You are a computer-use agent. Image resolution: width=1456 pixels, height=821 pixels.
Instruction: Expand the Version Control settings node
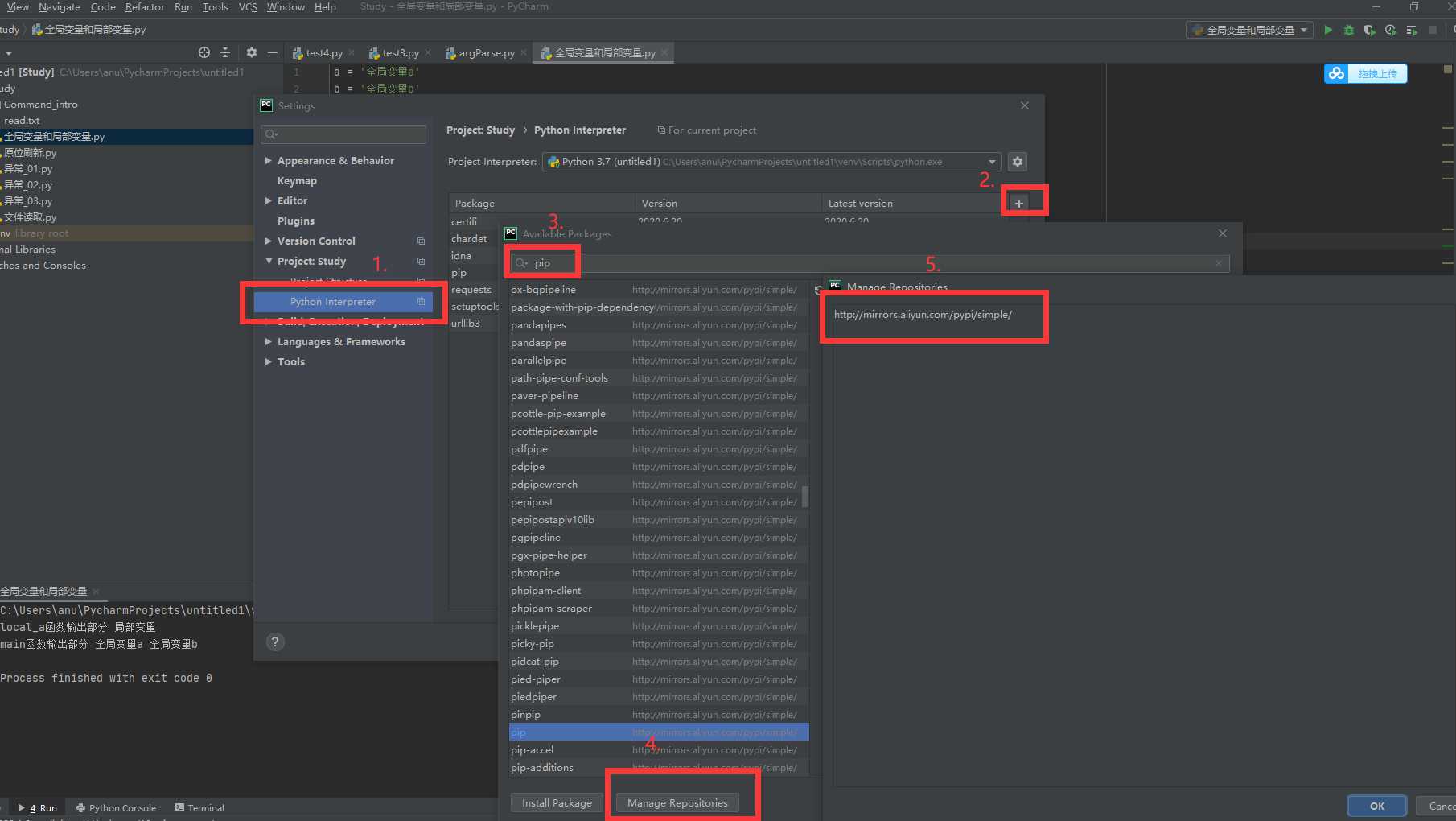269,241
